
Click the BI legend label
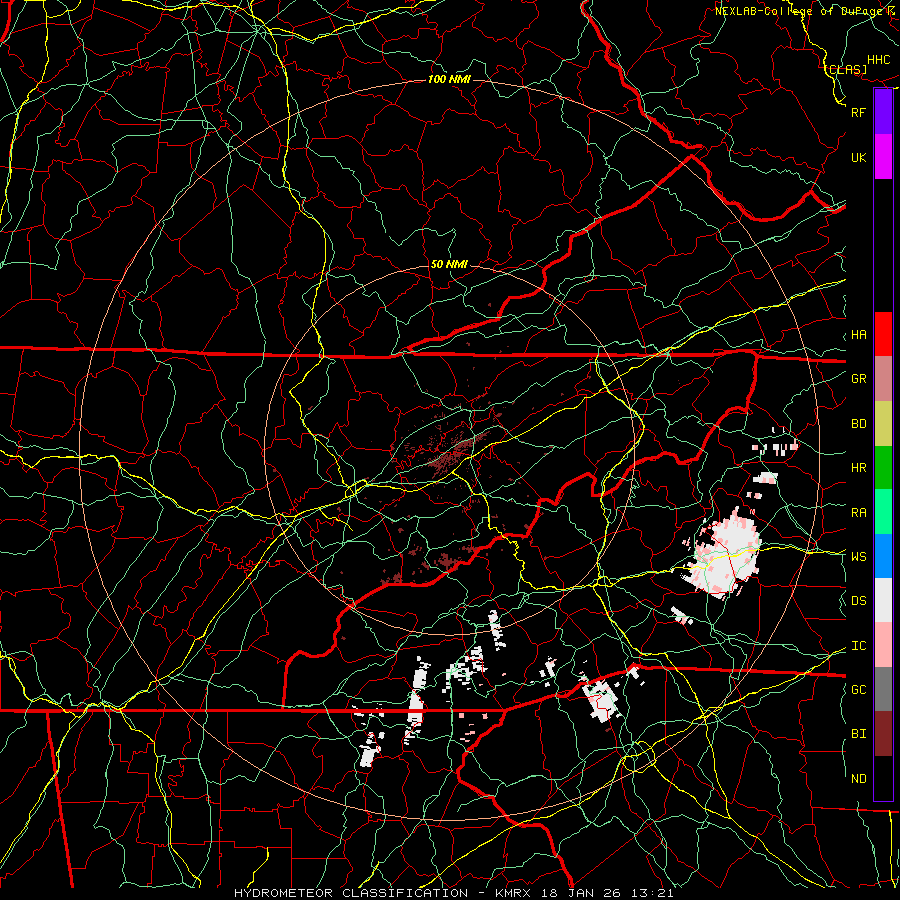858,734
